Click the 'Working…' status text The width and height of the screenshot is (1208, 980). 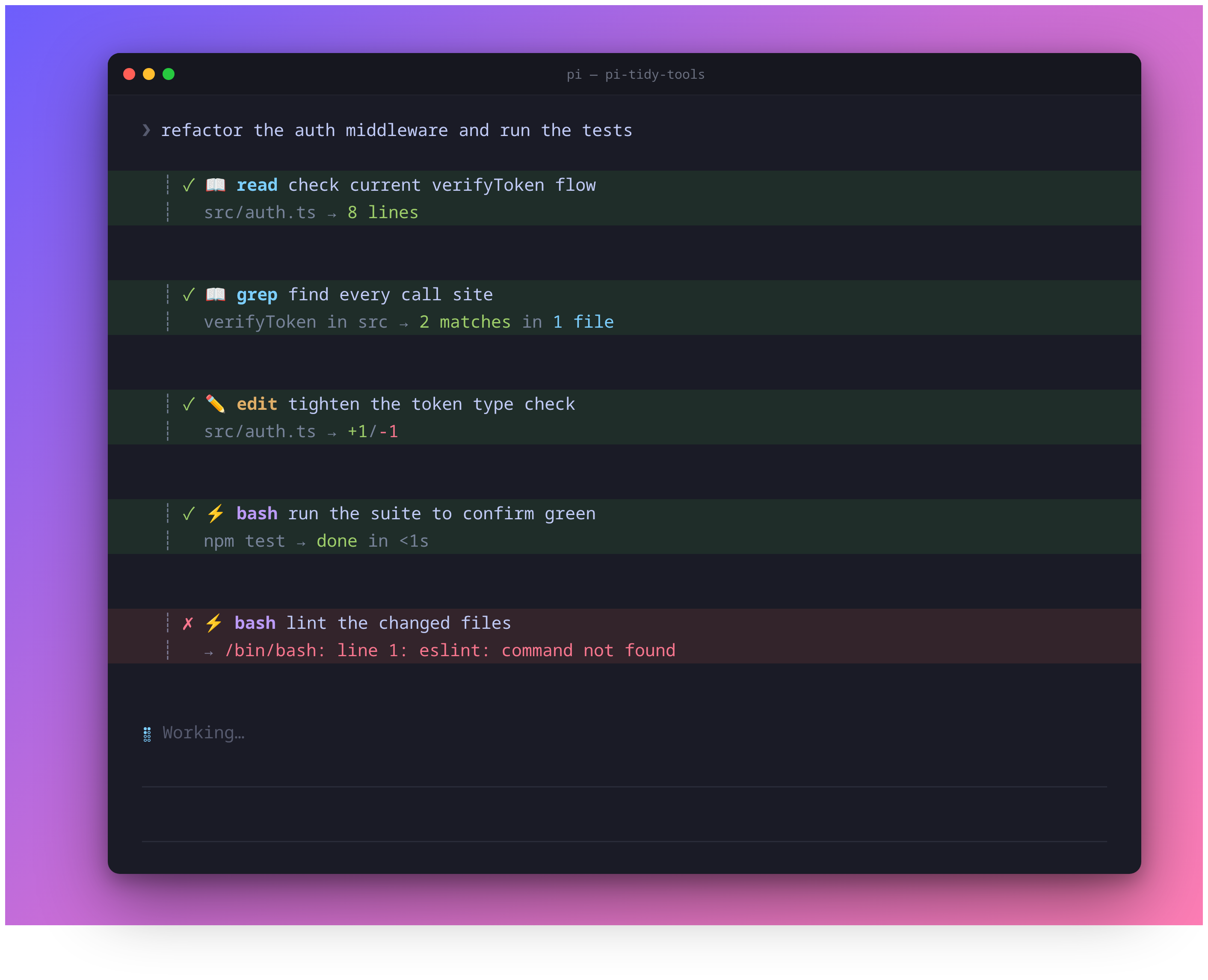point(204,733)
